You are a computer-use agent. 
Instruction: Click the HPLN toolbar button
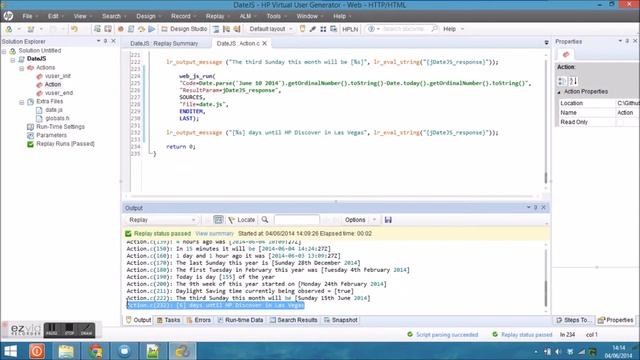[x=350, y=29]
